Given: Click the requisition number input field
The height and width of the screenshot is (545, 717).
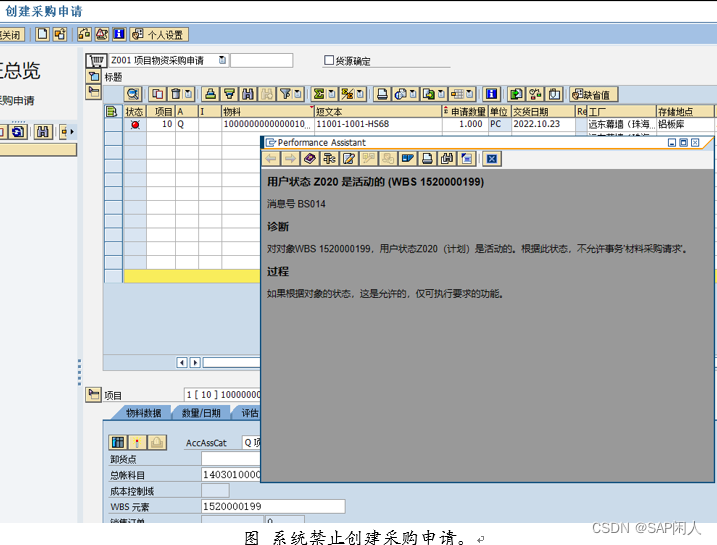Looking at the screenshot, I should 262,60.
